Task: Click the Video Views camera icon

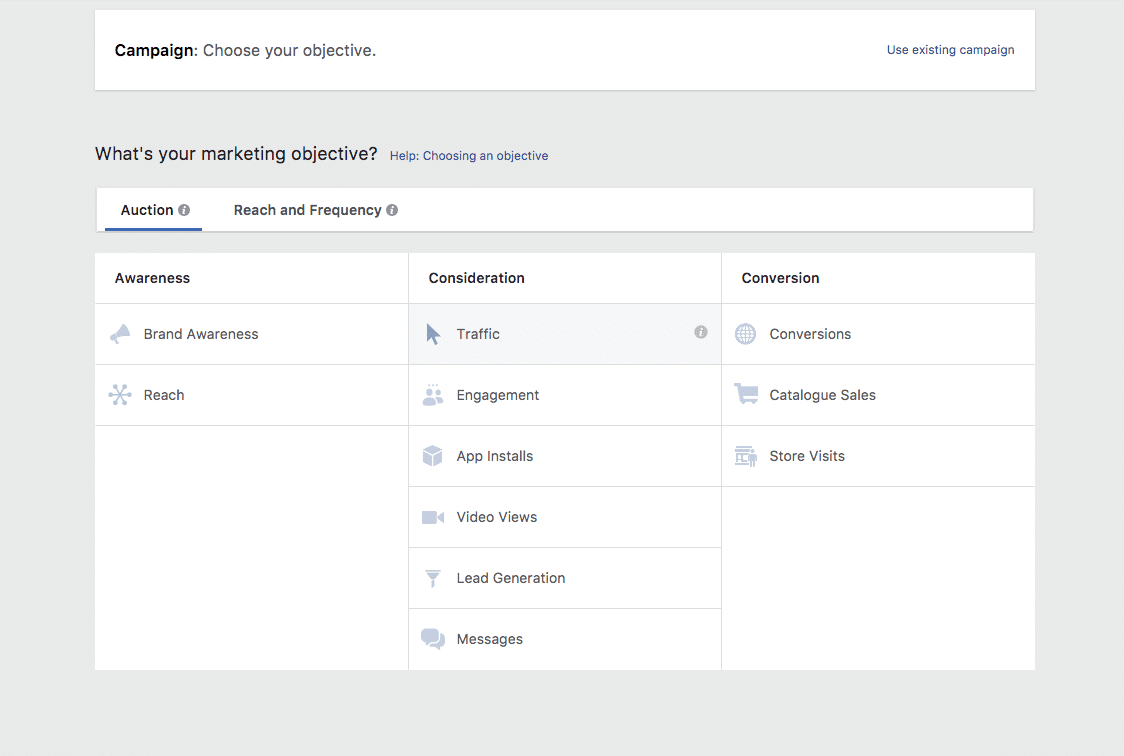Action: [433, 517]
